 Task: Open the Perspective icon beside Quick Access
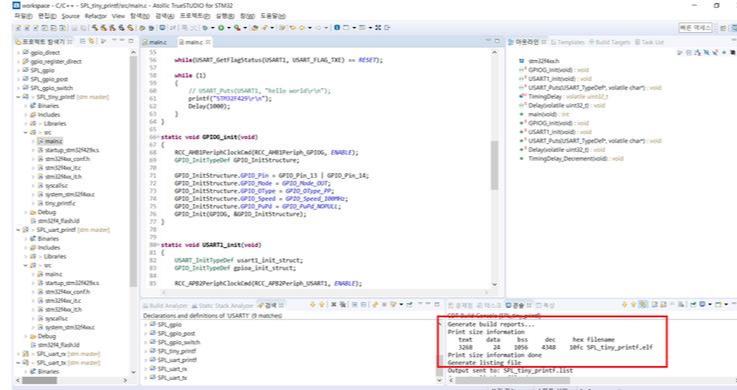tap(723, 28)
